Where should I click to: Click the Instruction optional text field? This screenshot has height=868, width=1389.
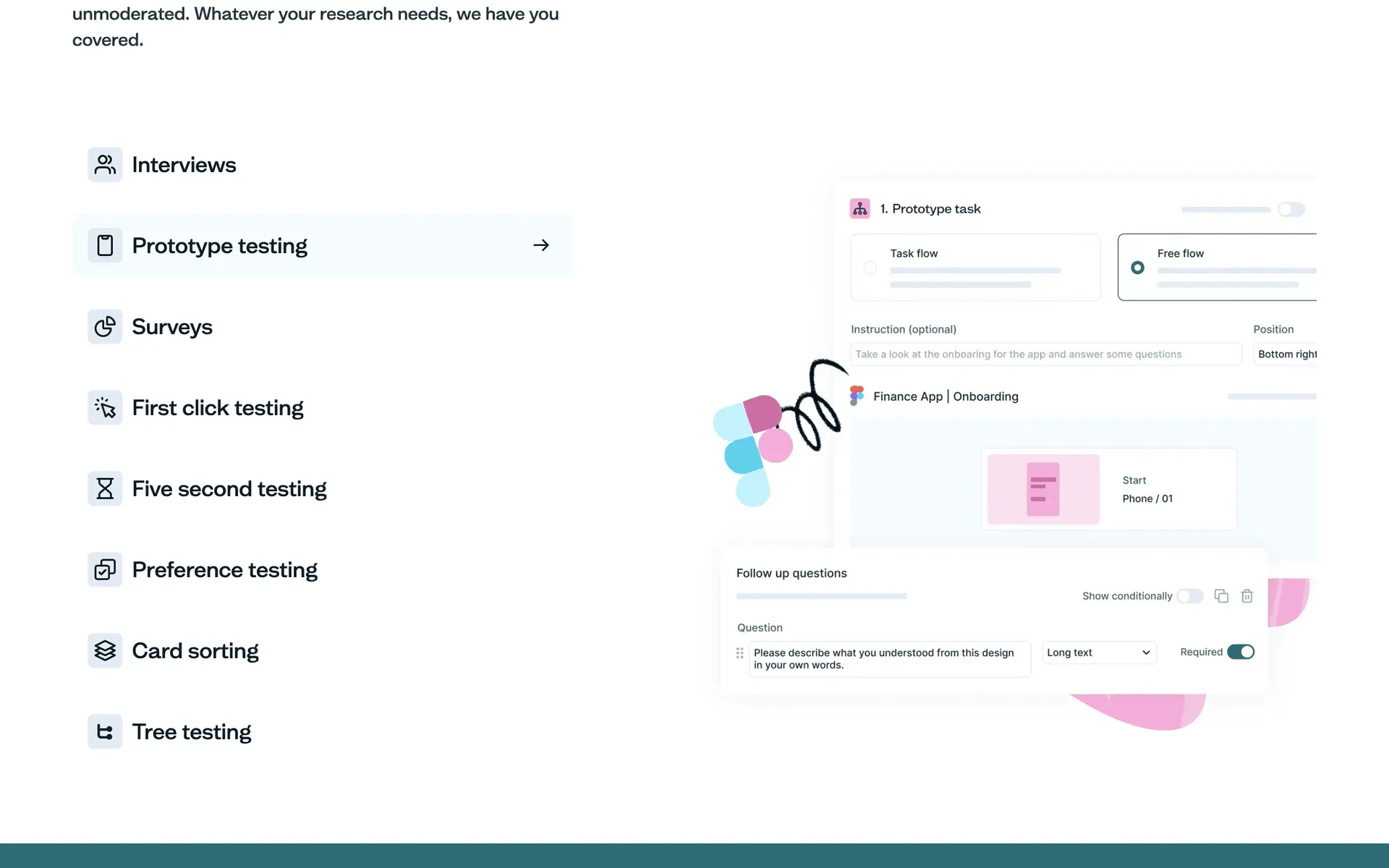click(x=1045, y=354)
